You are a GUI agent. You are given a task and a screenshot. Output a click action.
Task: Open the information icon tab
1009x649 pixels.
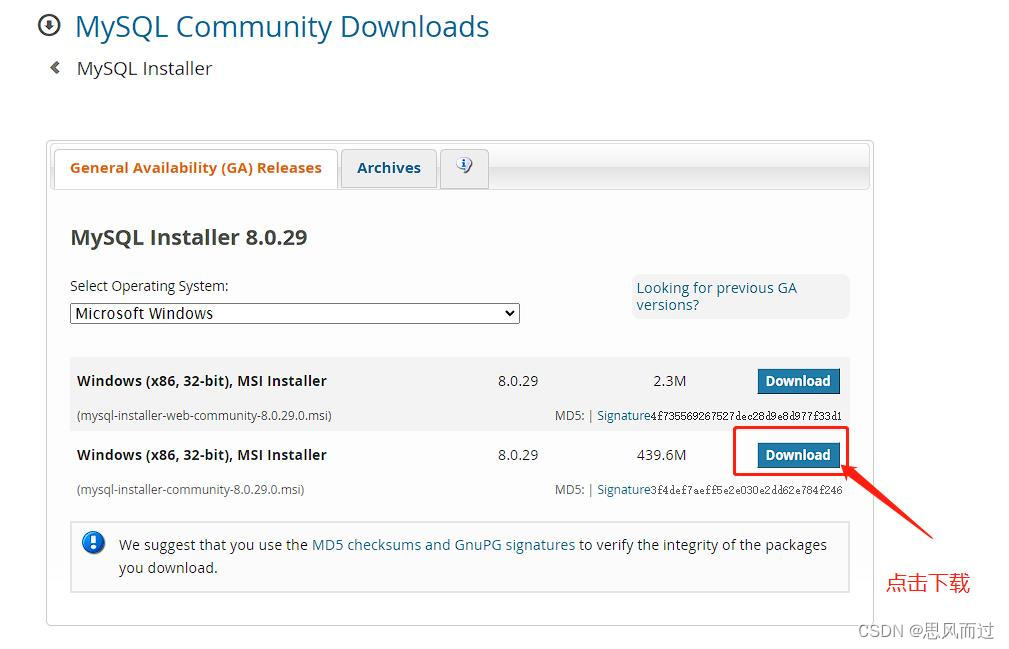pos(464,167)
